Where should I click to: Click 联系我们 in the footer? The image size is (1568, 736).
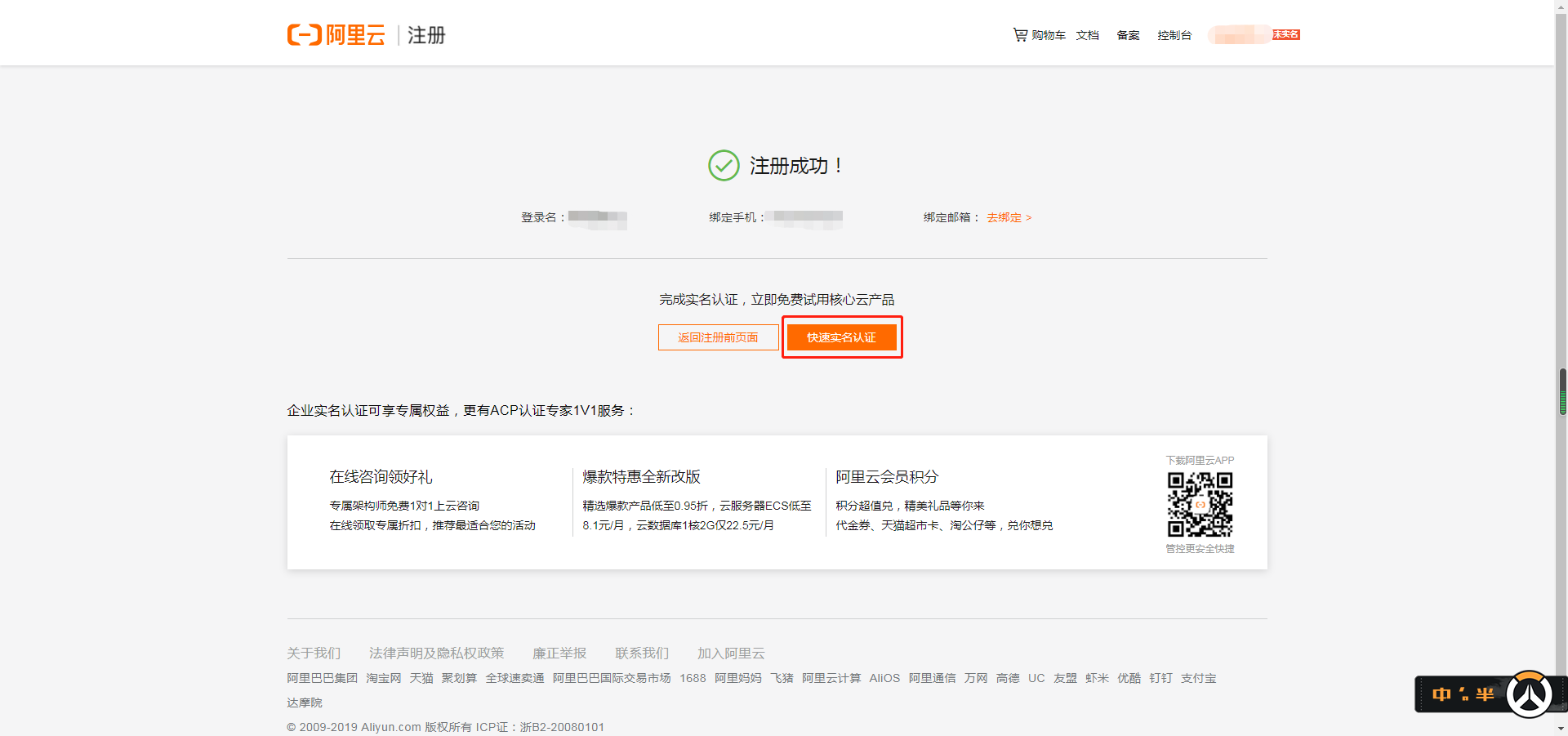642,653
